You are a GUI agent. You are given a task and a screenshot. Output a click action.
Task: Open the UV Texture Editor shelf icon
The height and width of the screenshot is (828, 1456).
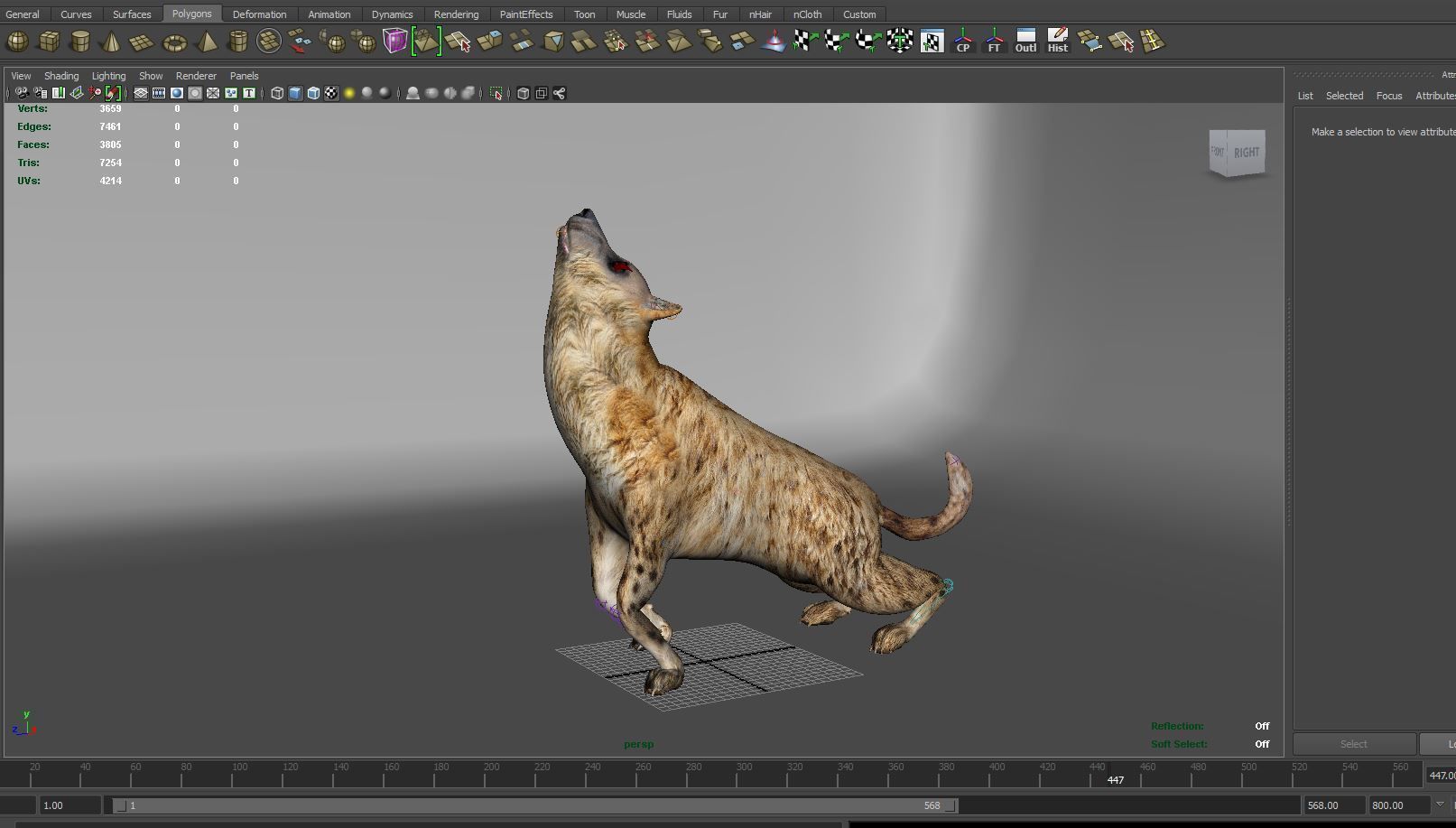point(932,42)
